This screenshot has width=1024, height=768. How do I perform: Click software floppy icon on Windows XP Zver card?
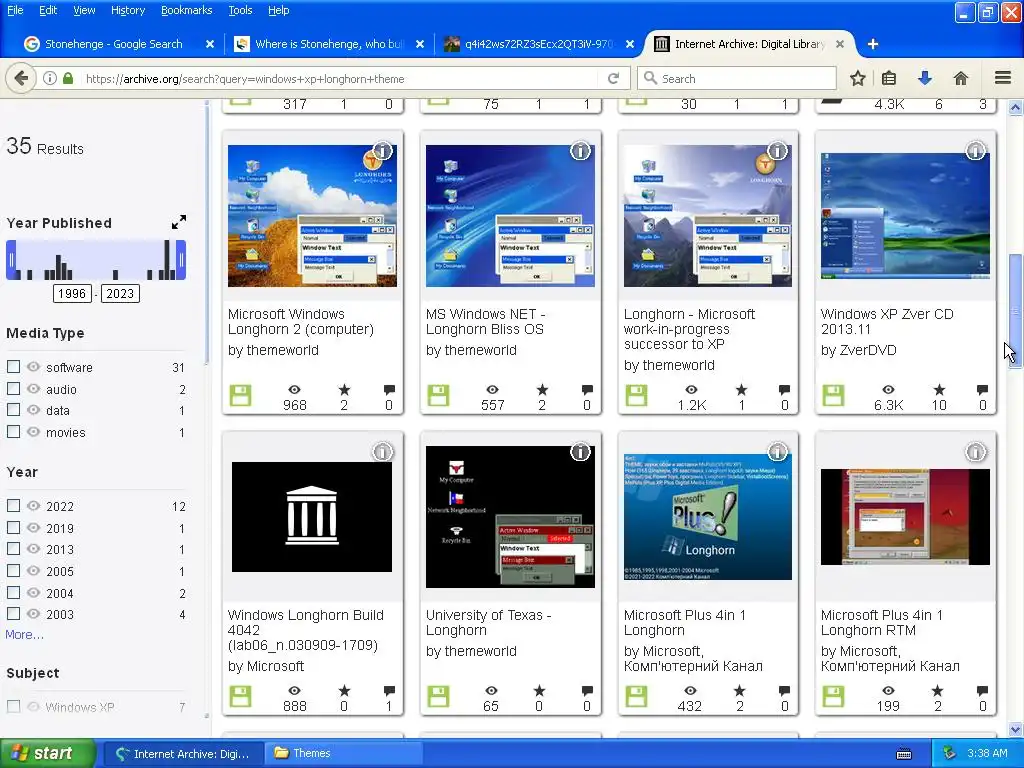tap(833, 395)
